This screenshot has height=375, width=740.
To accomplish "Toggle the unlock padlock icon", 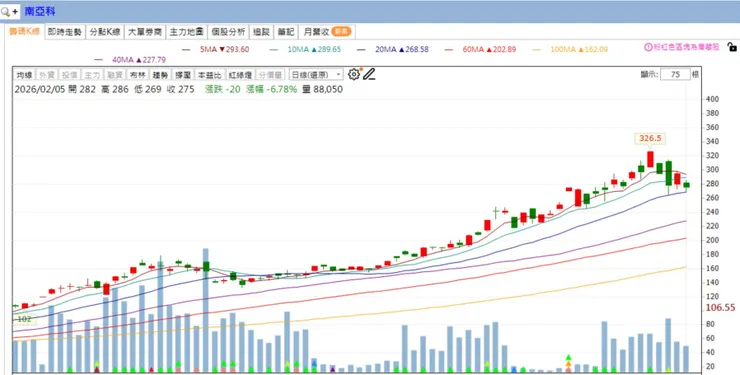I will pyautogui.click(x=732, y=47).
